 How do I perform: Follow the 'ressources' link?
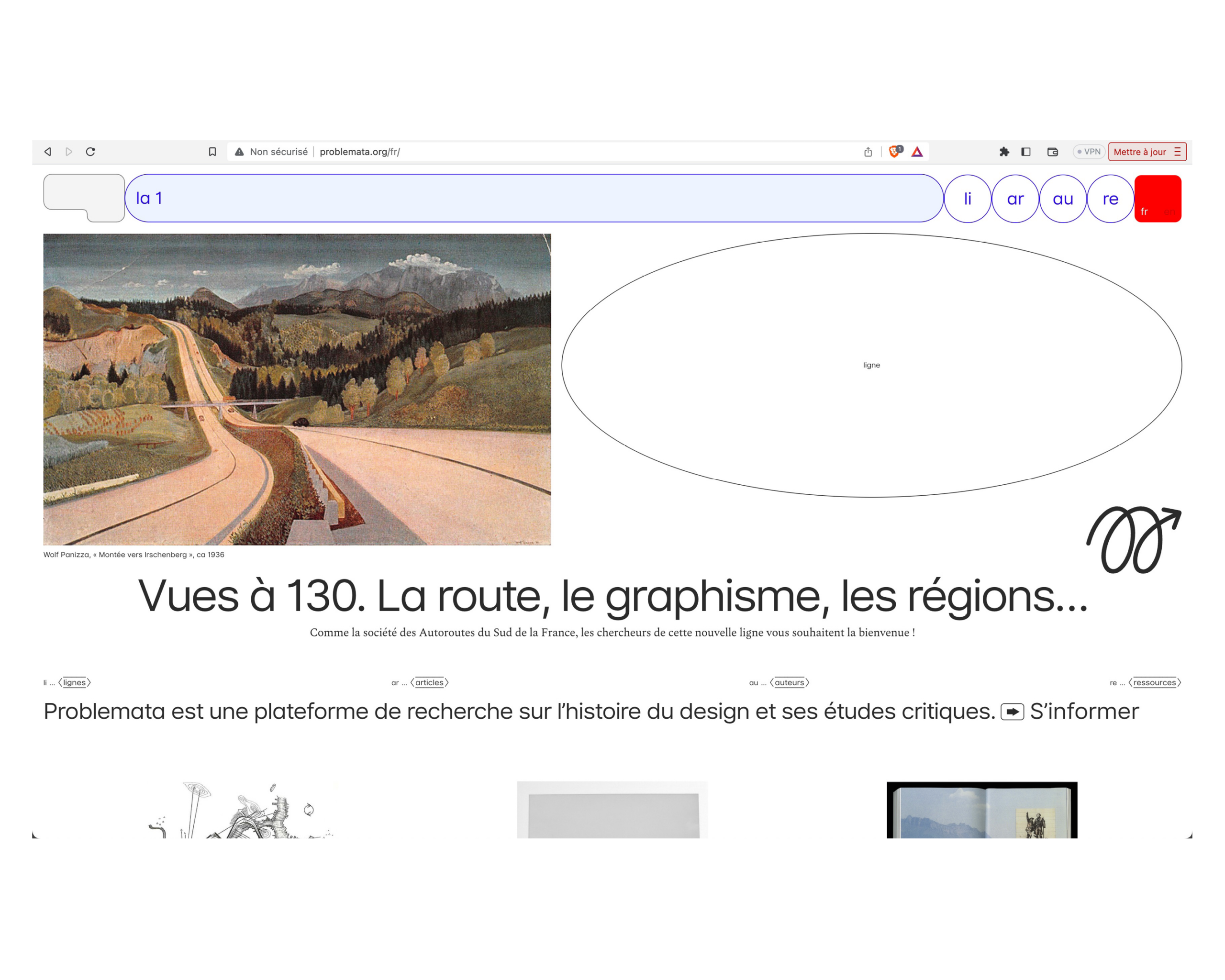coord(1155,682)
